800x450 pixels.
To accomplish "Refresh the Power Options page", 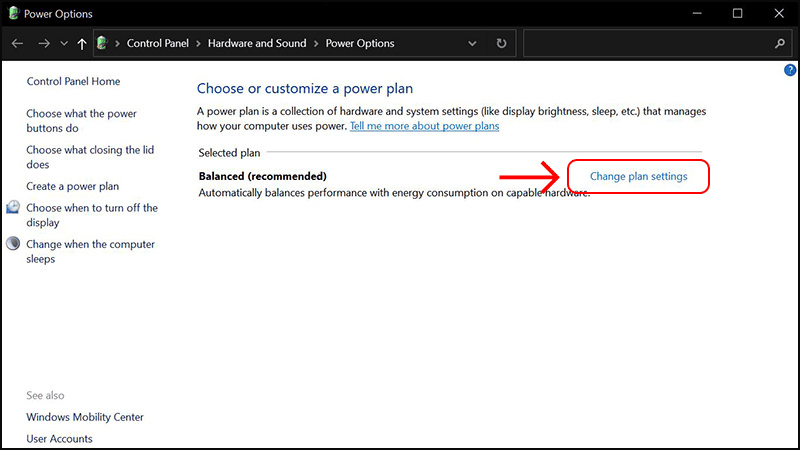I will (x=501, y=44).
